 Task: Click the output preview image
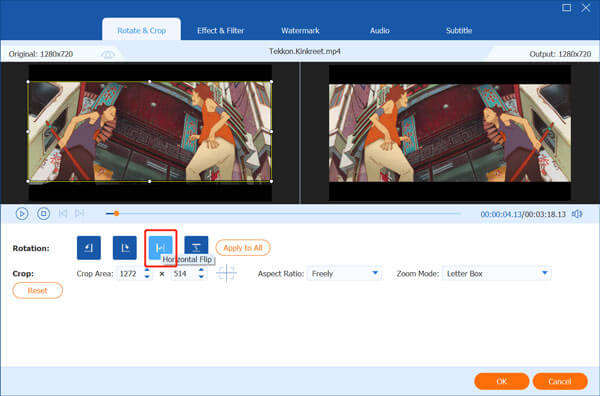coord(450,133)
